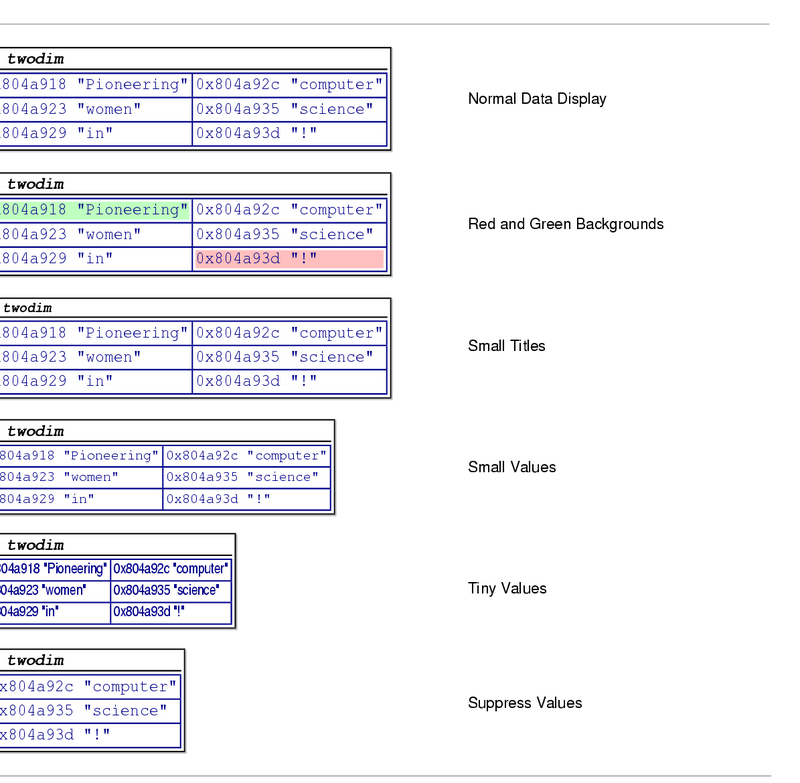Select the "women" cell in the Normal Data Display
Viewport: 800px width, 783px height.
[95, 109]
